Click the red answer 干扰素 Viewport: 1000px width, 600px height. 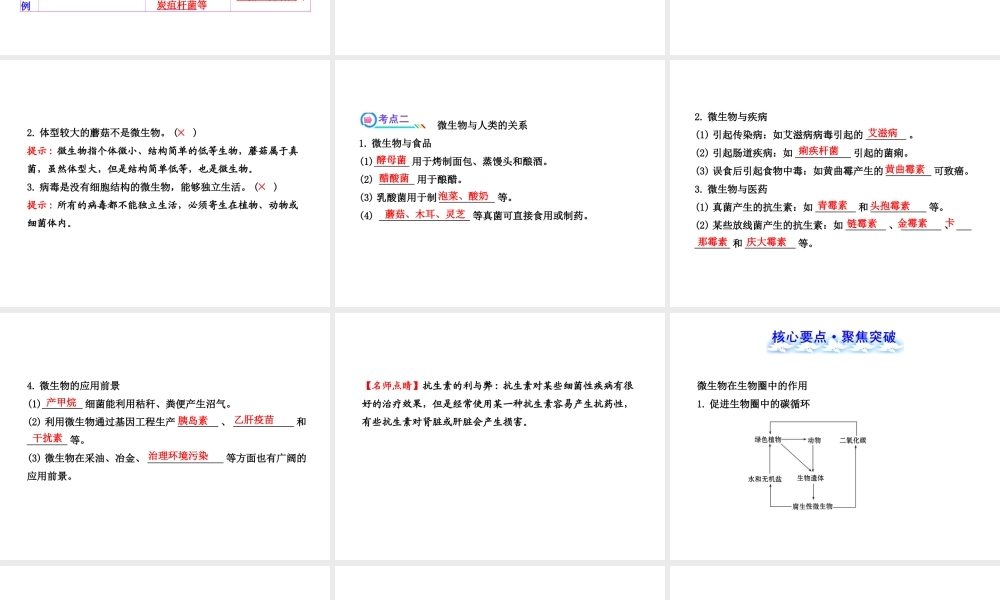pyautogui.click(x=48, y=438)
